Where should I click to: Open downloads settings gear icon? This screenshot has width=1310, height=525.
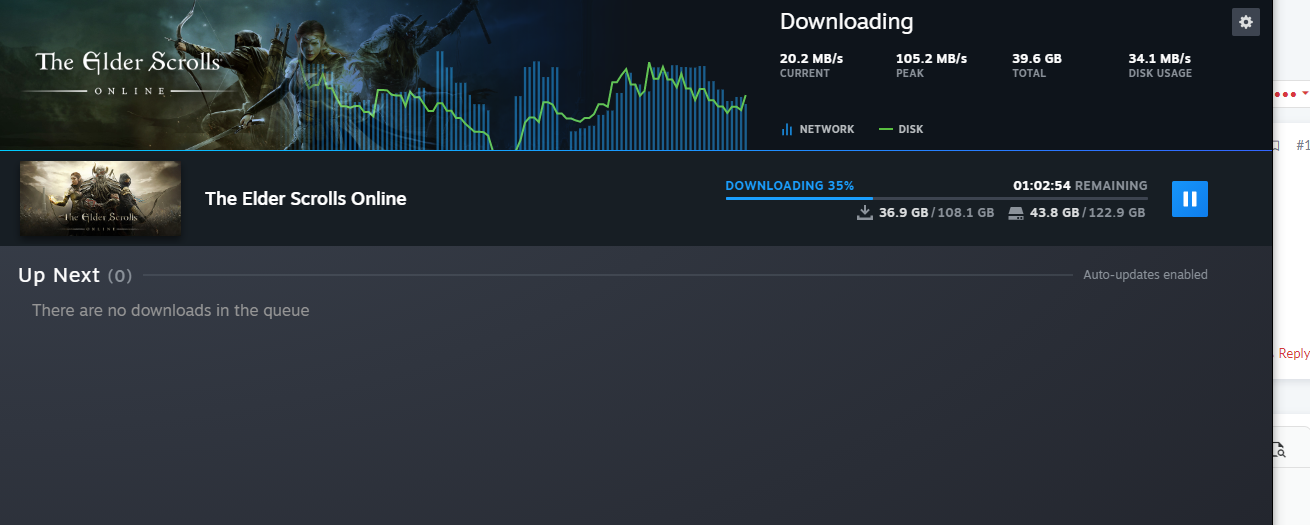pyautogui.click(x=1245, y=22)
